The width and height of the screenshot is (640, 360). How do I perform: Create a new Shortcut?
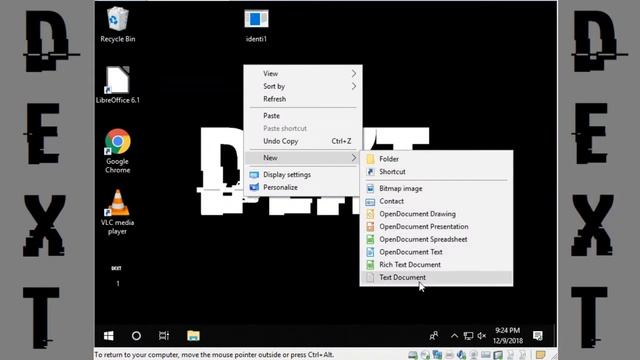[x=436, y=171]
